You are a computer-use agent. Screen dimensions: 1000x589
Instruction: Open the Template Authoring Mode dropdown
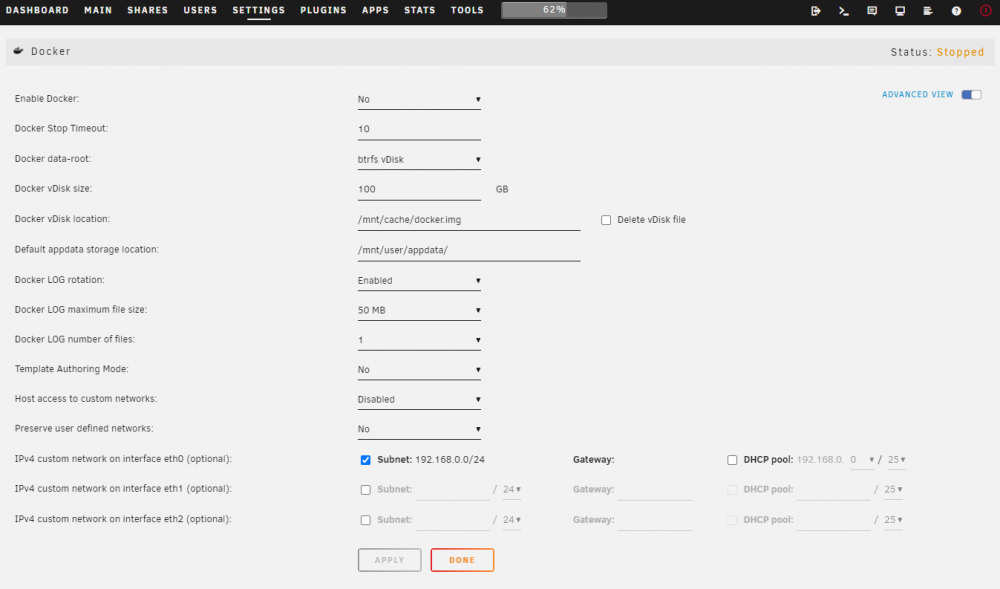click(419, 370)
